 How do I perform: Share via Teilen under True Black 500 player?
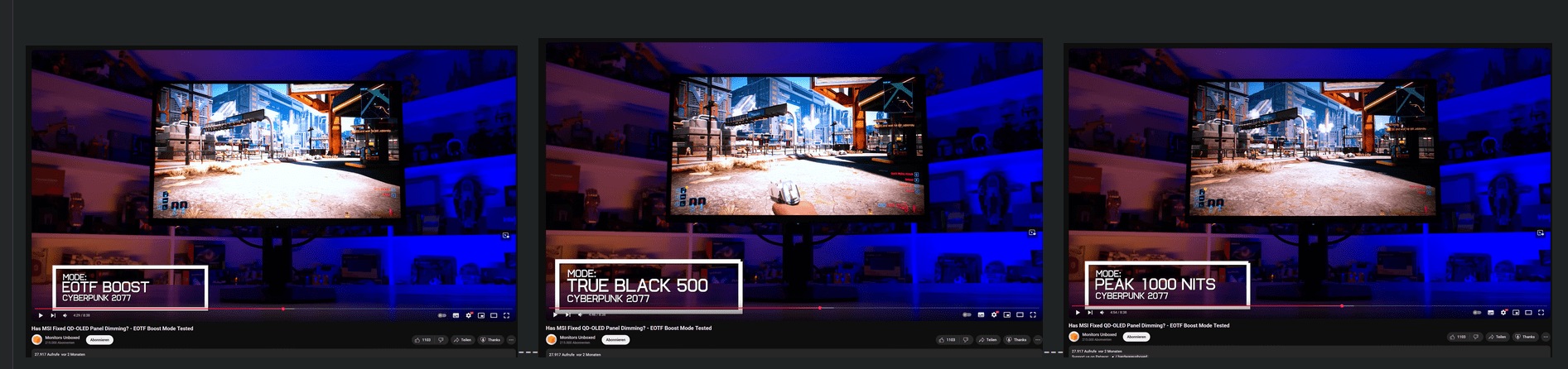point(988,340)
